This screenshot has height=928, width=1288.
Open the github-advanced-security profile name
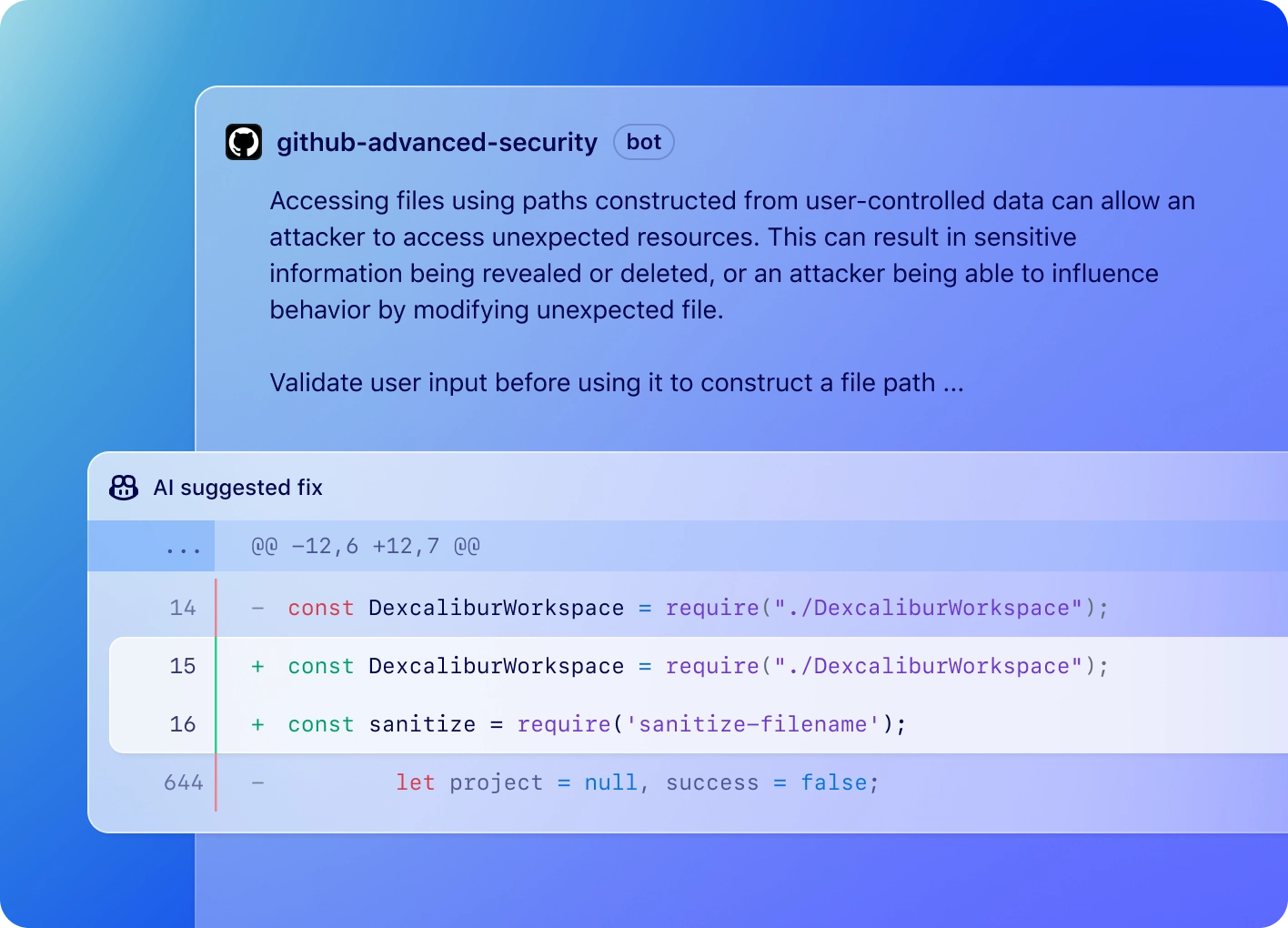click(x=437, y=142)
